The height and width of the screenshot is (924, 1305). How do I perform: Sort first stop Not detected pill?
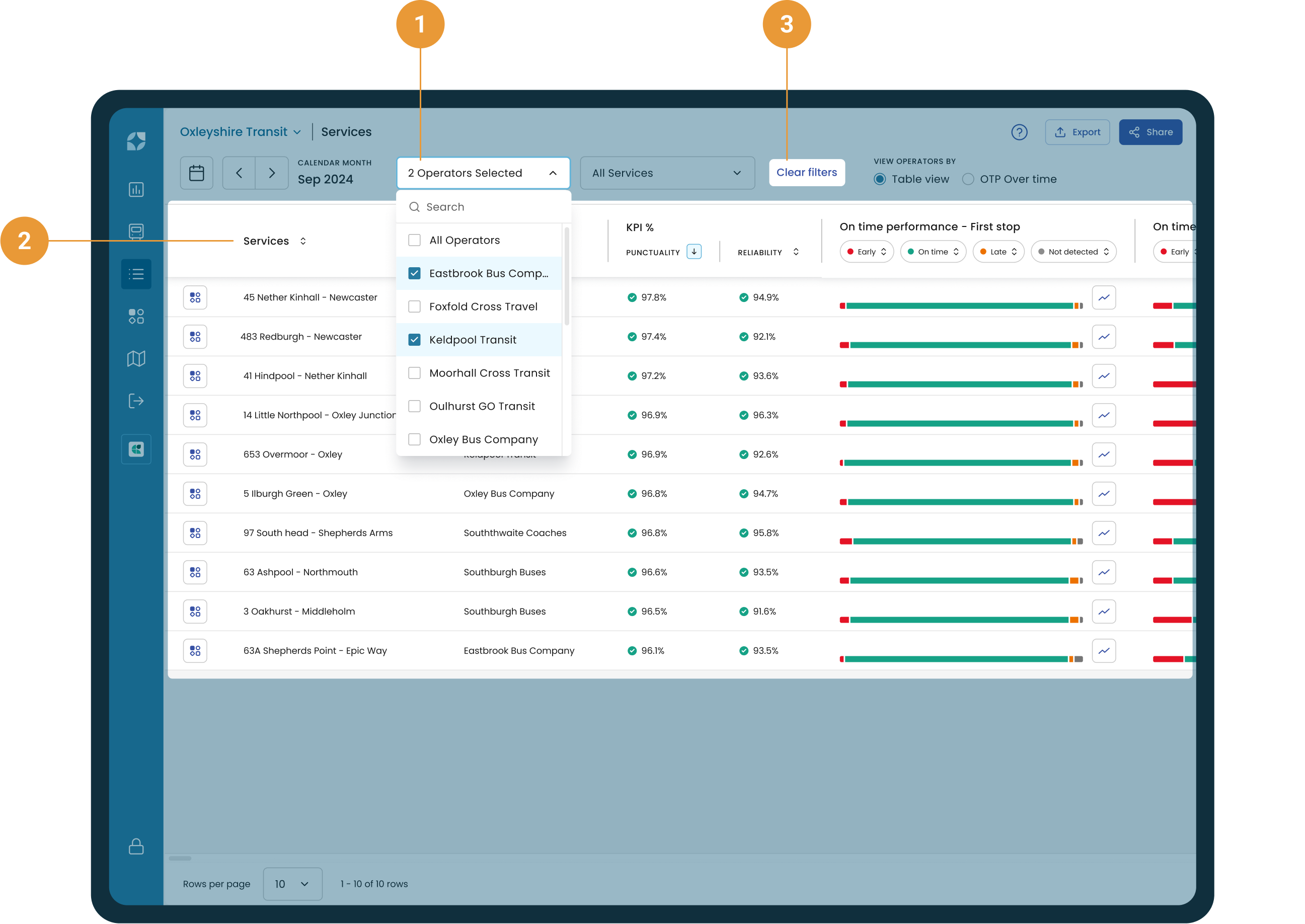click(x=1073, y=252)
